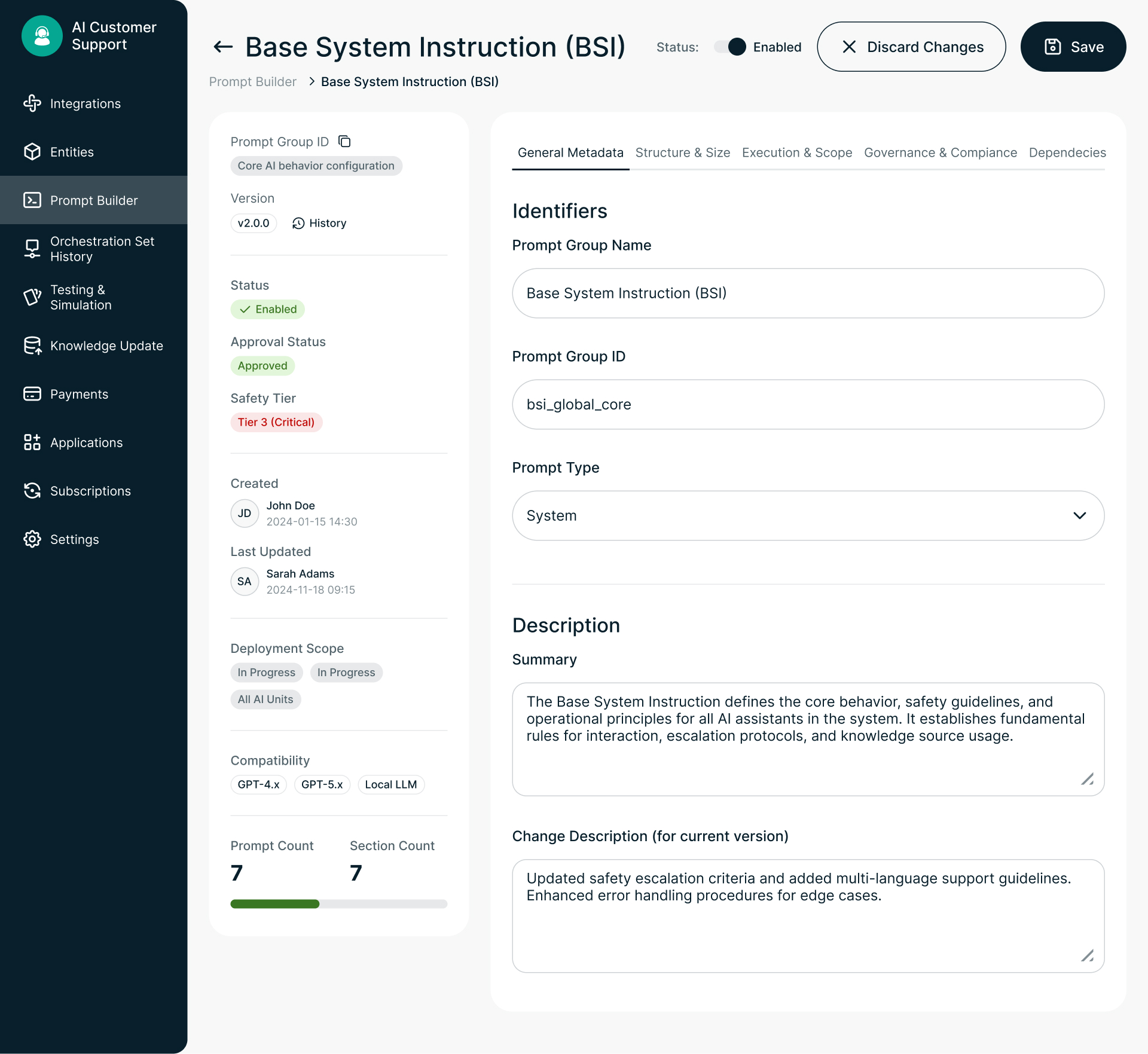Toggle the Status Enabled switch
This screenshot has height=1054, width=1148.
730,47
